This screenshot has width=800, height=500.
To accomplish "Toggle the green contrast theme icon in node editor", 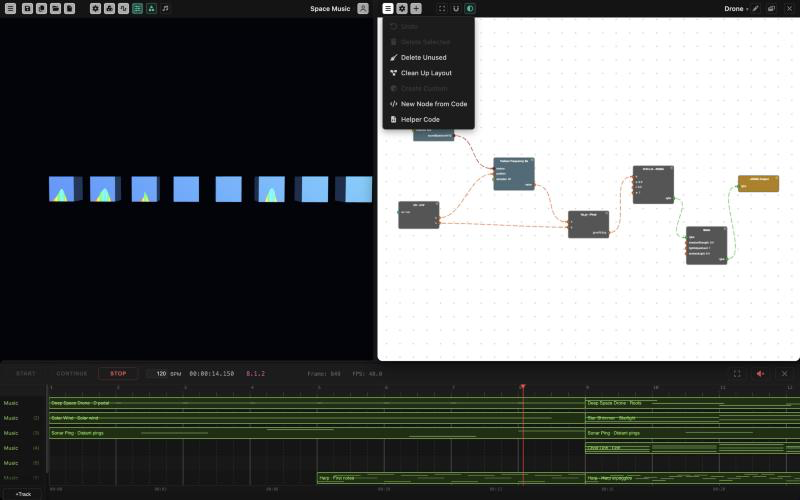I will [470, 9].
